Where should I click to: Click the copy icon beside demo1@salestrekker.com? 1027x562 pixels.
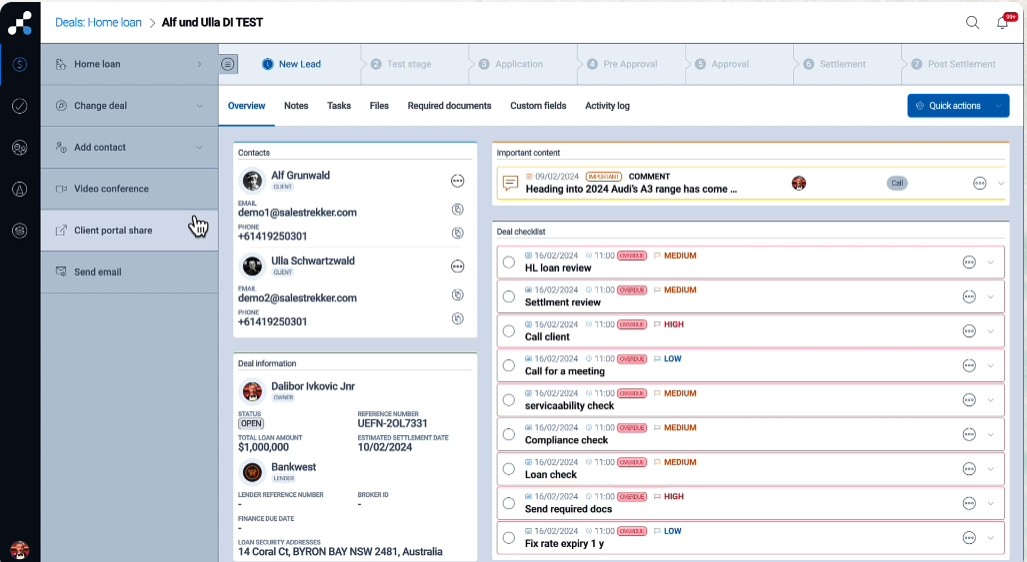point(458,210)
